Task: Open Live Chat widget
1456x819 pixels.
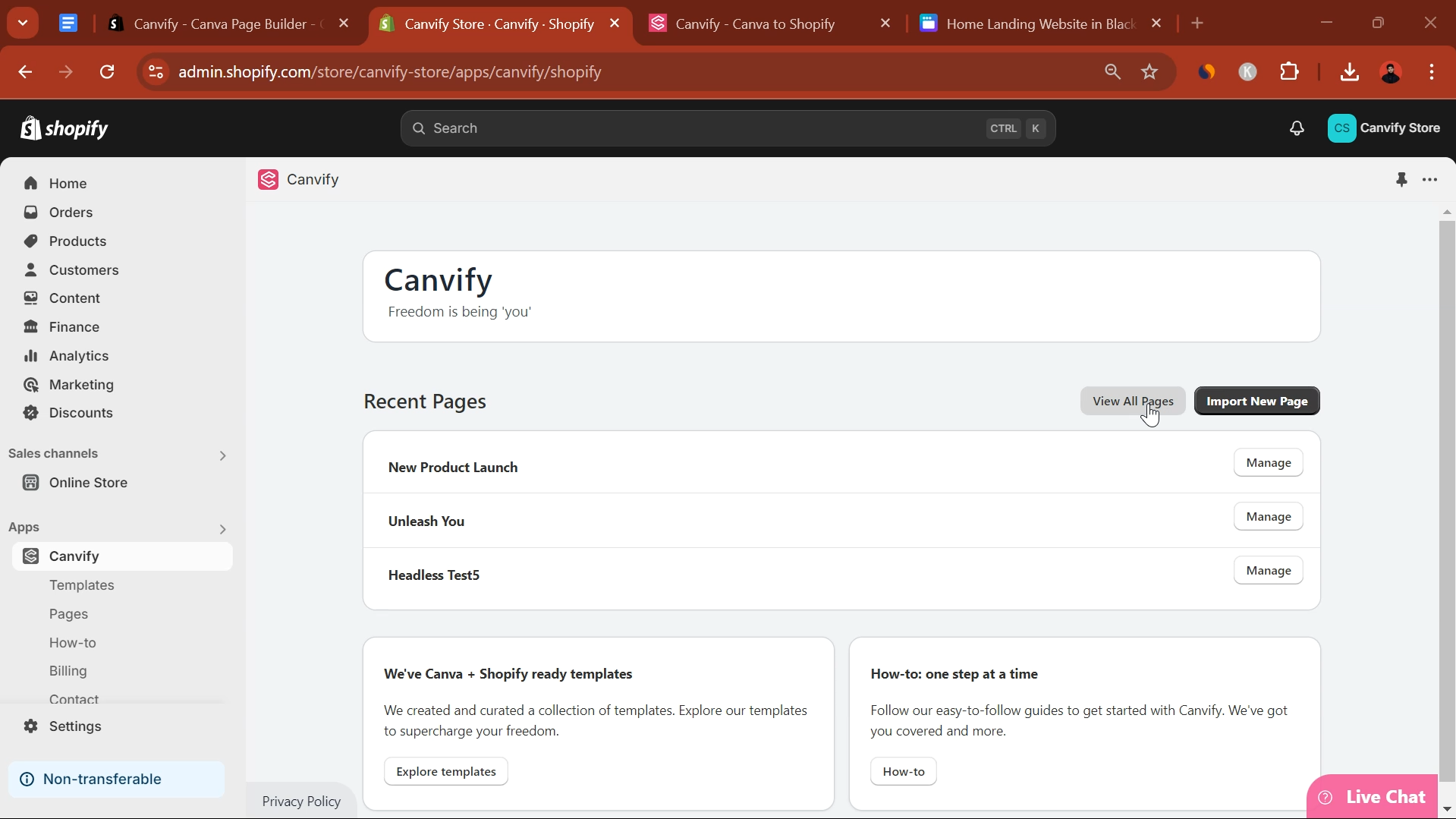Action: (x=1372, y=797)
